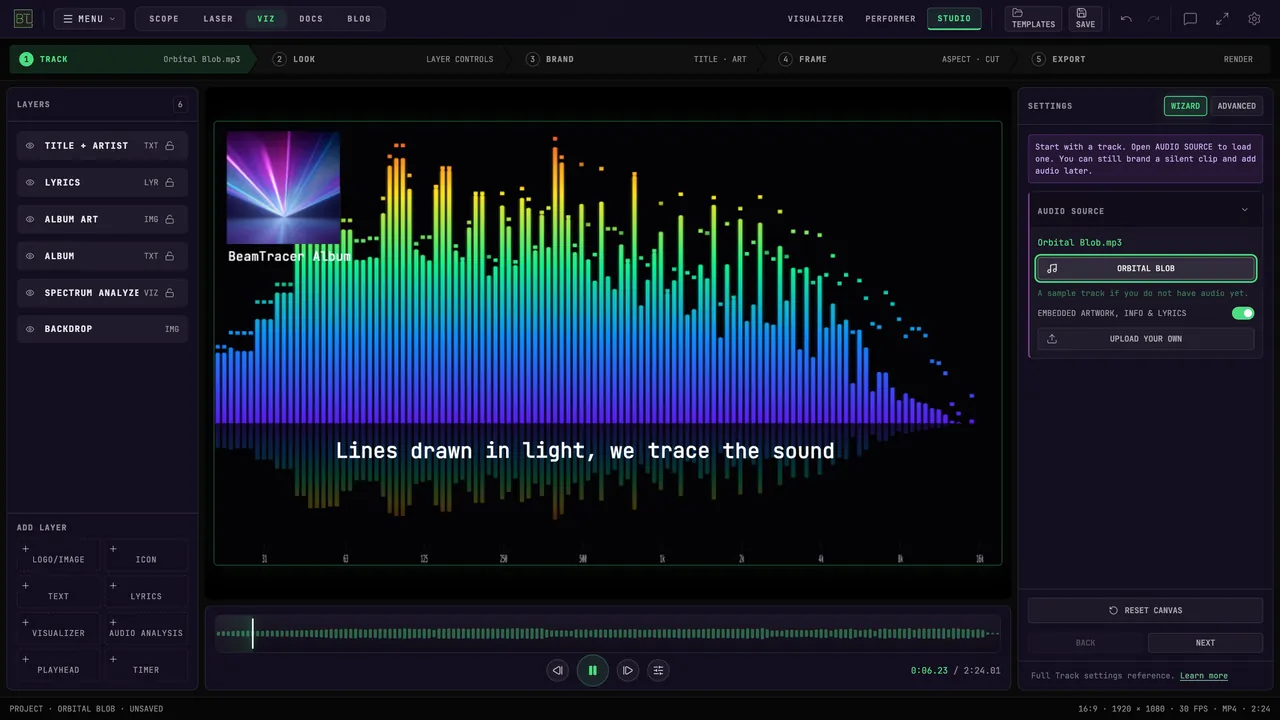This screenshot has height=720, width=1280.
Task: Open the Docs tab
Action: pyautogui.click(x=311, y=19)
